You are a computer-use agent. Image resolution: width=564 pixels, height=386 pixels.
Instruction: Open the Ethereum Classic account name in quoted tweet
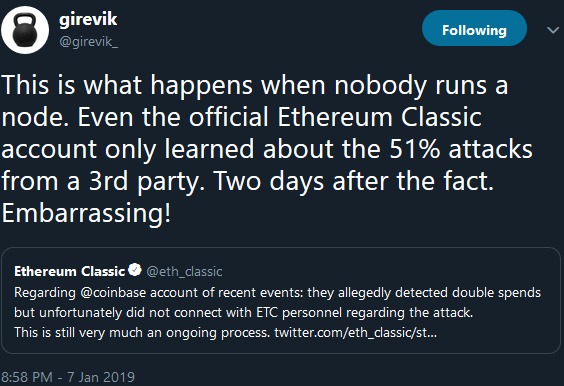click(x=69, y=271)
